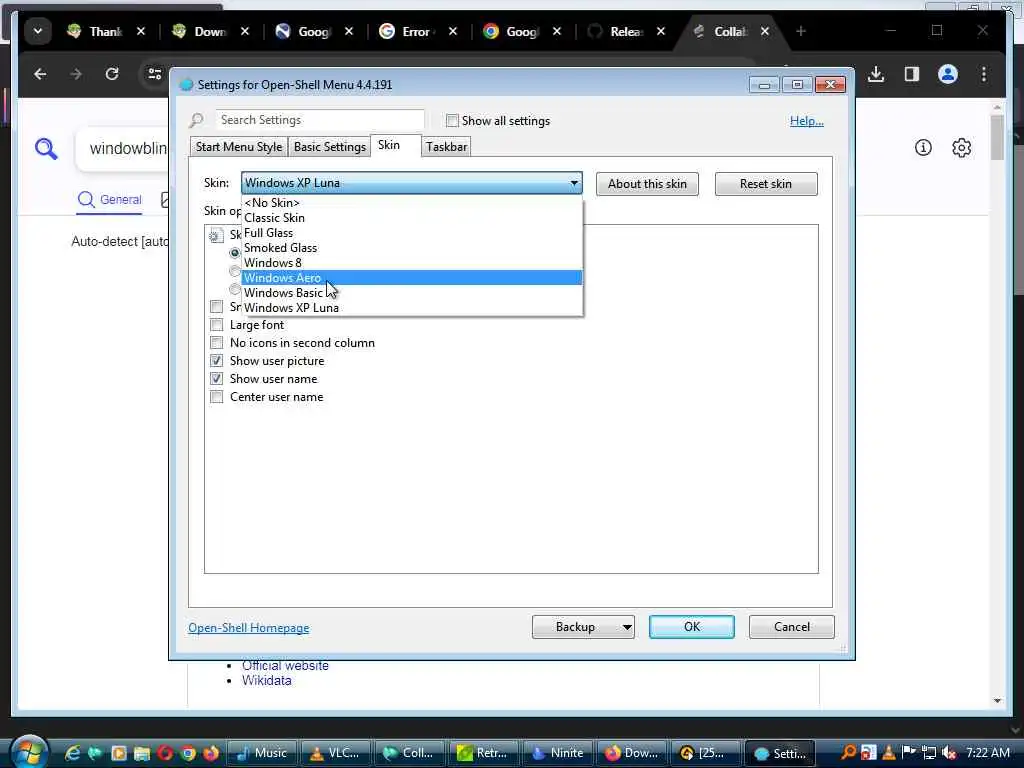Open the Opera icon in quick launch
This screenshot has width=1024, height=768.
coord(165,753)
